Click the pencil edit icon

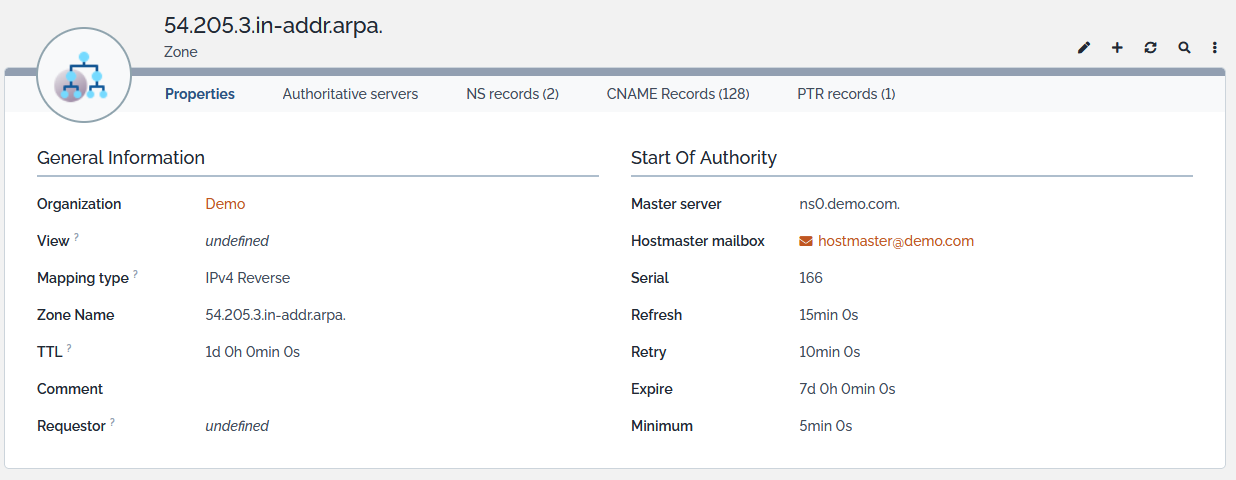tap(1084, 47)
